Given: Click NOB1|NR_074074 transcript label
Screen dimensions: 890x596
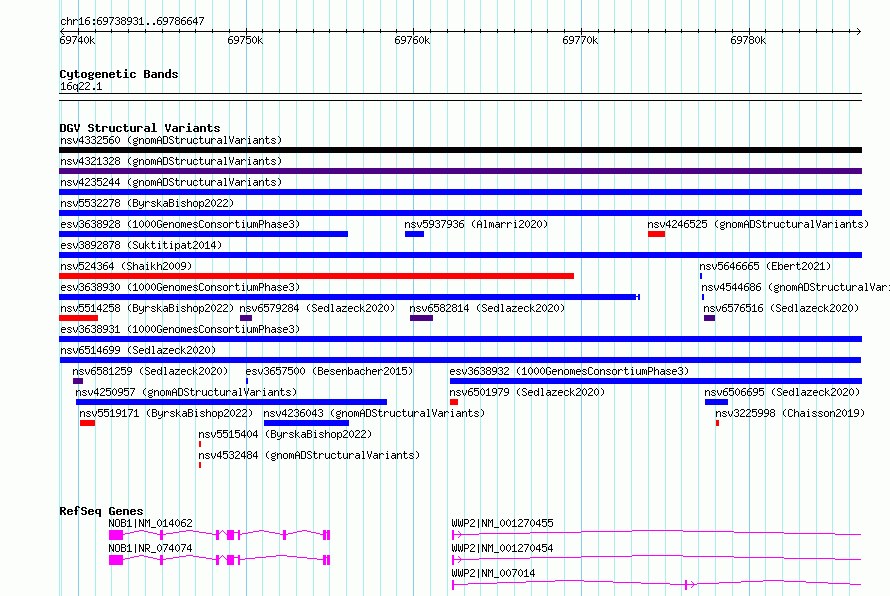Looking at the screenshot, I should (150, 548).
